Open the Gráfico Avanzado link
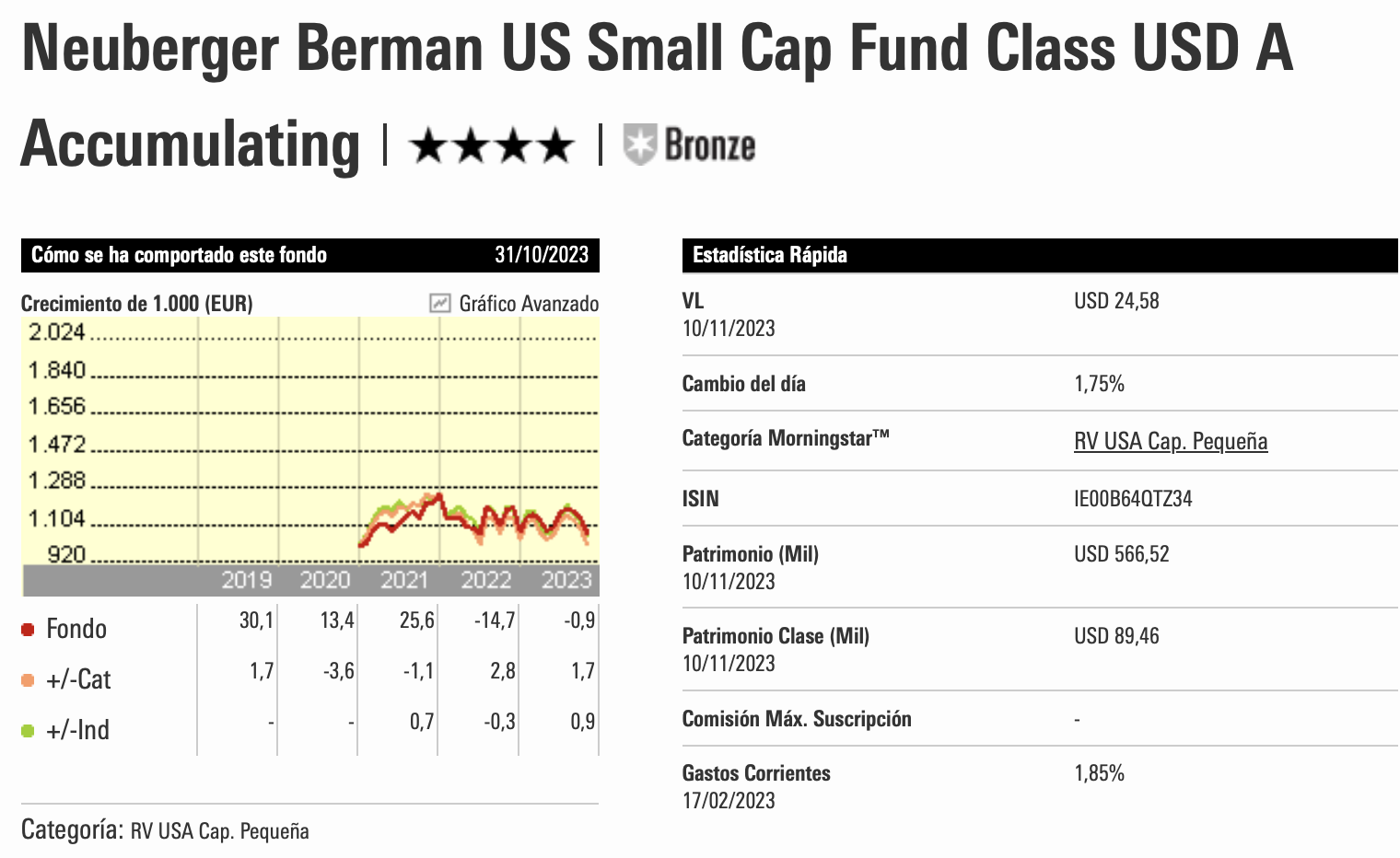This screenshot has height=858, width=1400. [x=529, y=304]
